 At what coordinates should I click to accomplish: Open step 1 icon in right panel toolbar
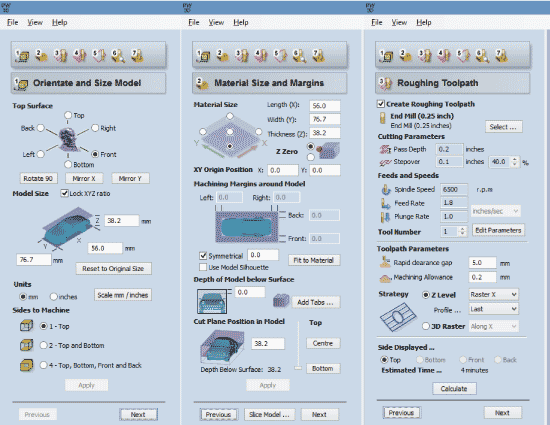(x=386, y=55)
